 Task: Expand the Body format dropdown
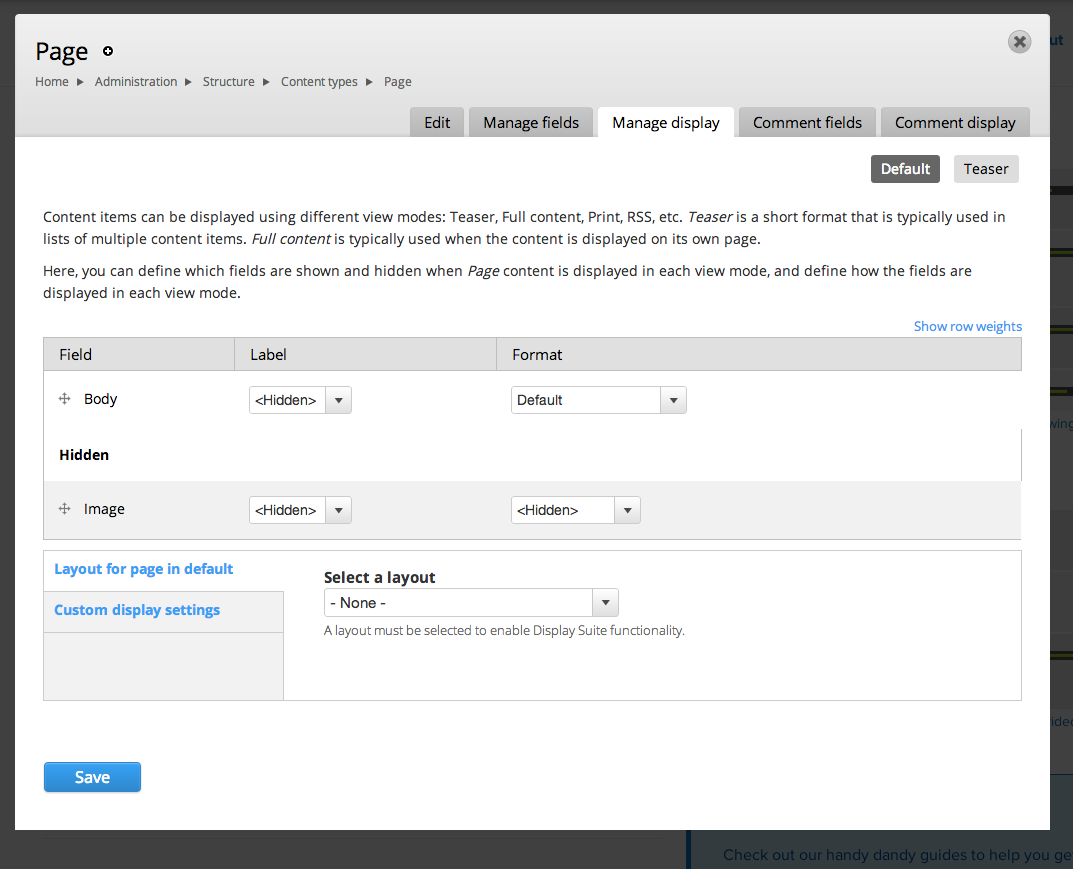coord(598,400)
